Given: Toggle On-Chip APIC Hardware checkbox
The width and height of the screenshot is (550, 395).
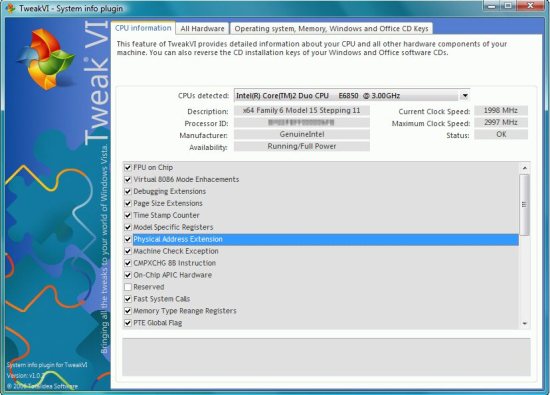Looking at the screenshot, I should point(128,275).
